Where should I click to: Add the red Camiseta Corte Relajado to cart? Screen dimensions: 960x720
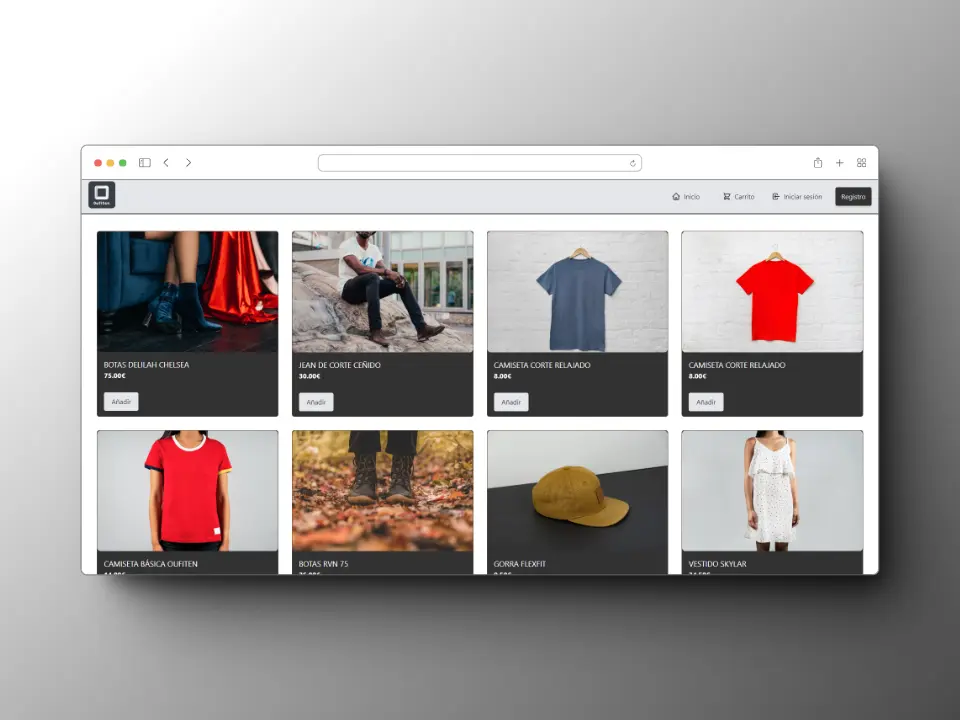tap(706, 402)
